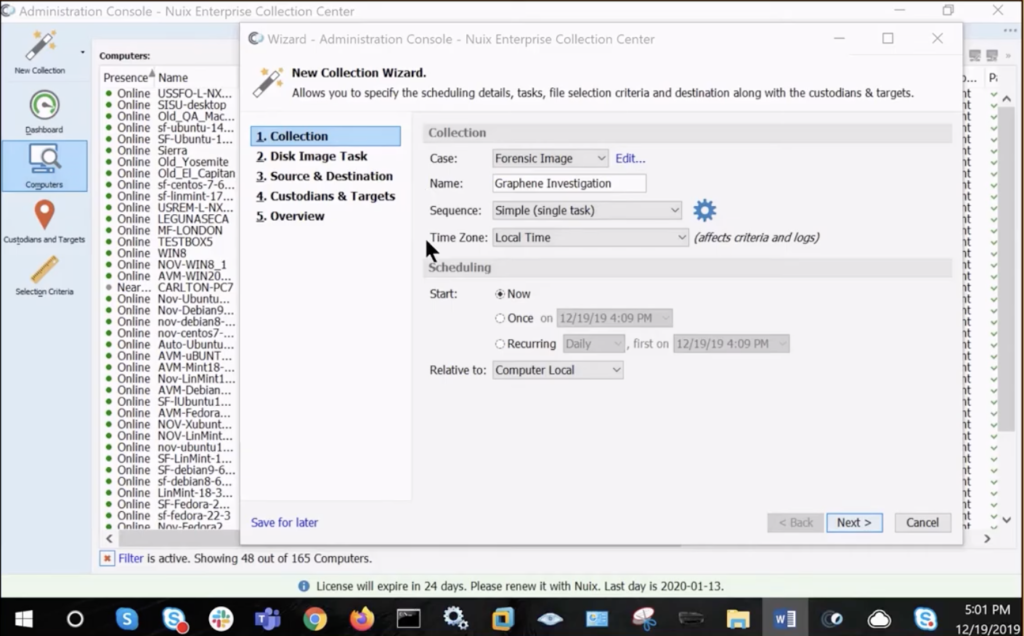Click the horizontal scrollbar left arrow
Viewport: 1024px width, 636px height.
tap(109, 539)
